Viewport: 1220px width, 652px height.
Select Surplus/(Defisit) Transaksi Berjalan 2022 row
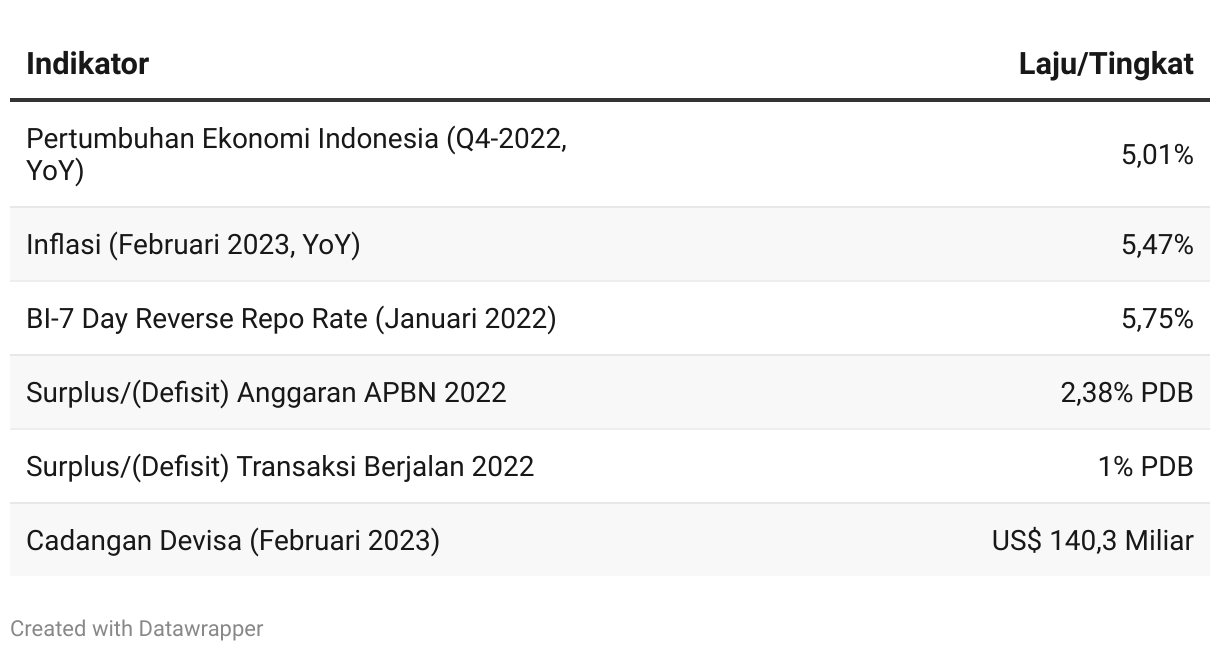click(x=610, y=466)
